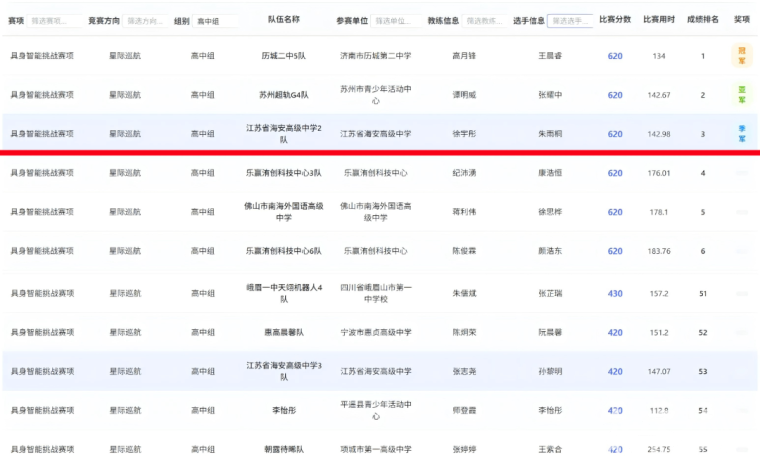
Task: Click unit 四川省峨眉山市第一中学校
Action: [x=376, y=293]
